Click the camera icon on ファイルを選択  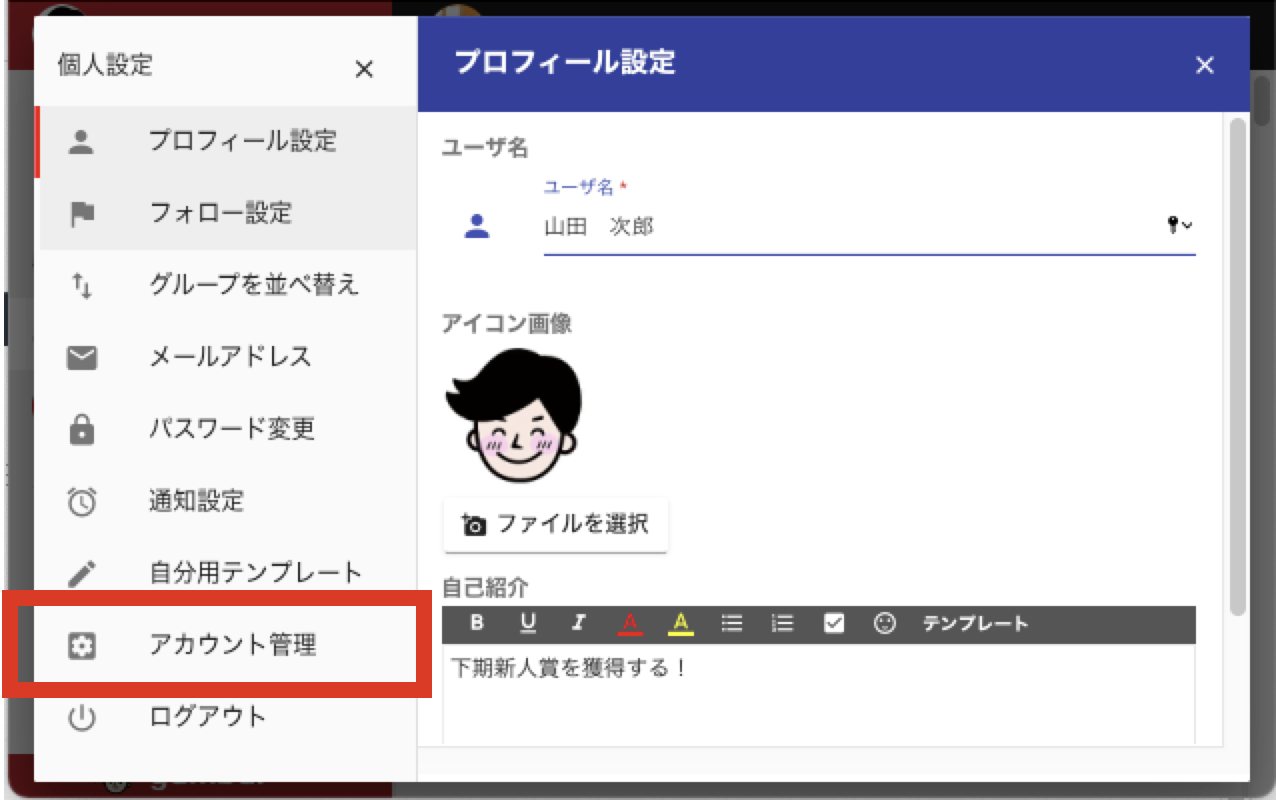[474, 524]
